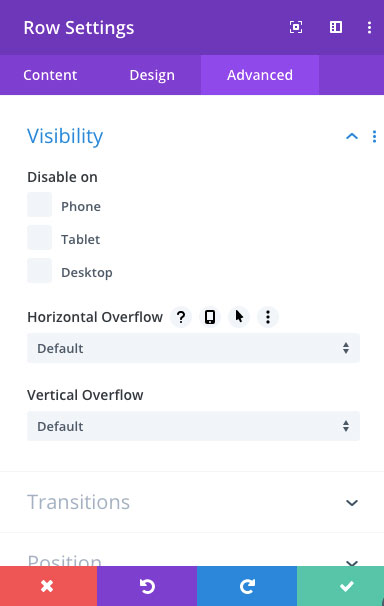The image size is (384, 606).
Task: Toggle the sidebar snap layout icon
Action: tap(336, 27)
